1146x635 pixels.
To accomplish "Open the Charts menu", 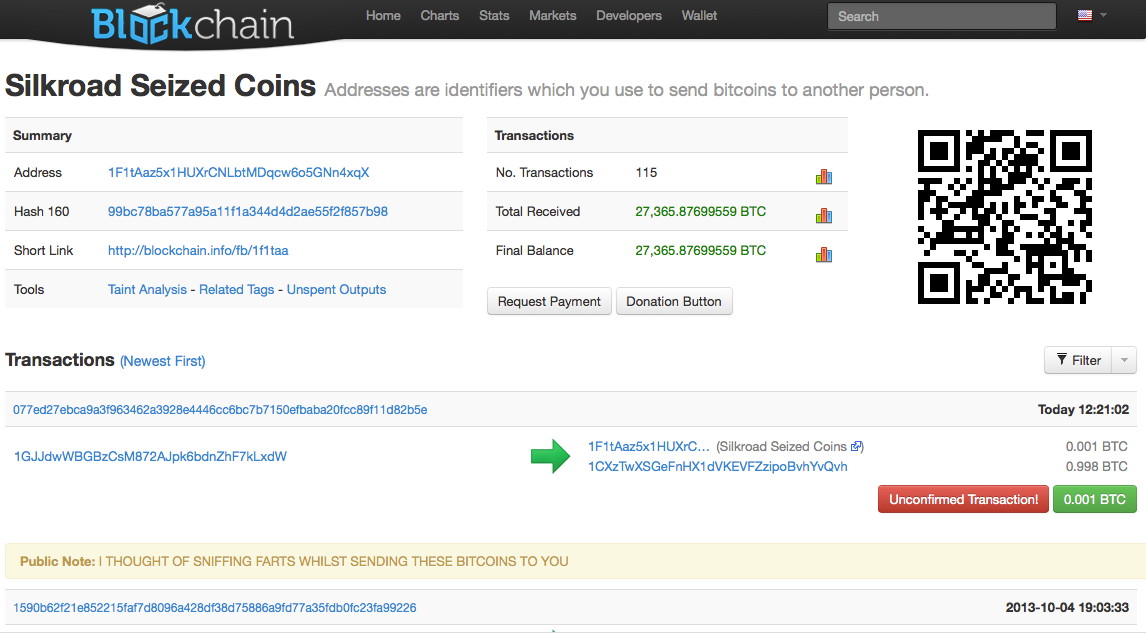I will [x=440, y=16].
